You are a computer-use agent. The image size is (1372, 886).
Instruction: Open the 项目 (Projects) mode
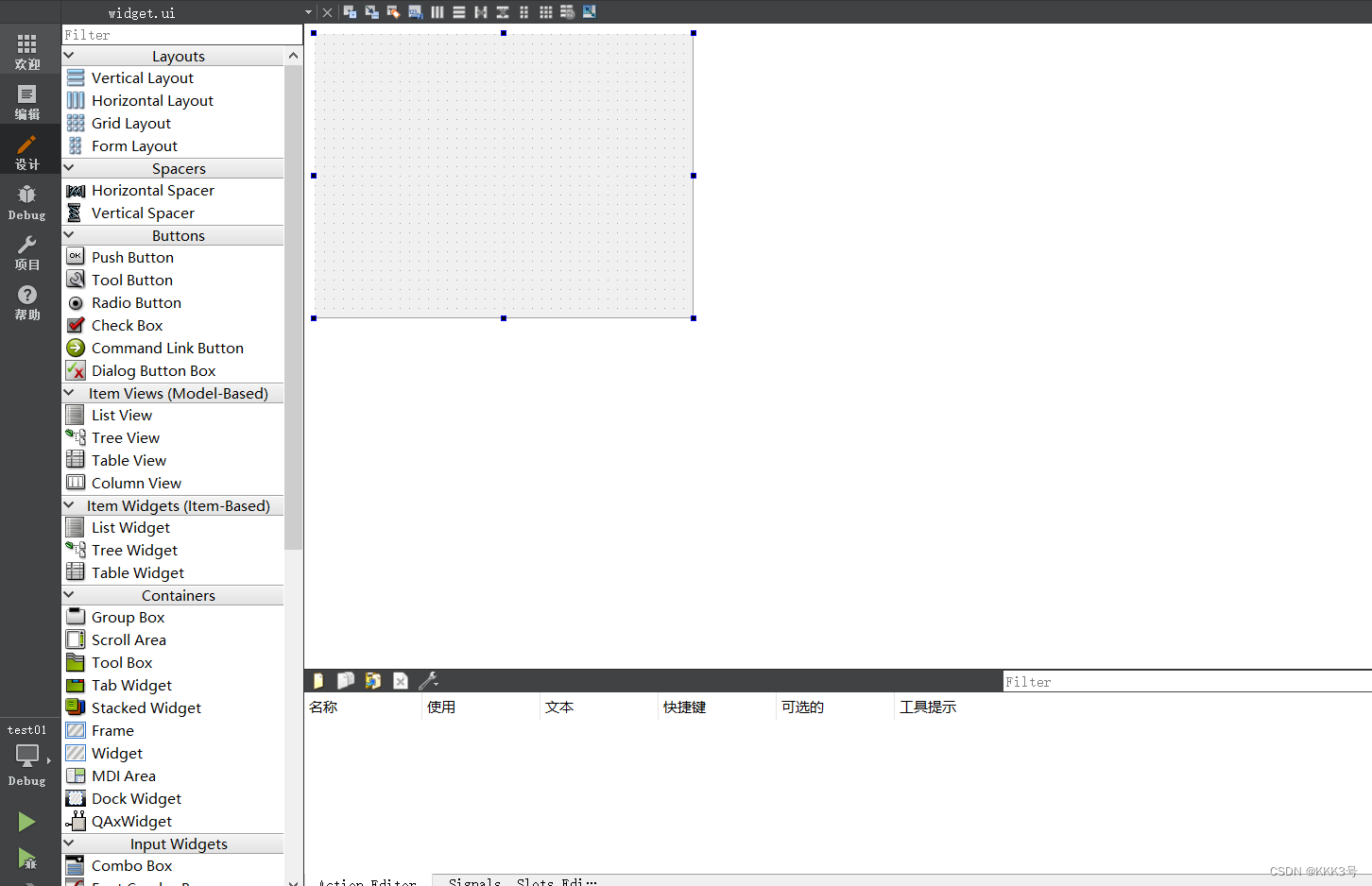[x=27, y=251]
